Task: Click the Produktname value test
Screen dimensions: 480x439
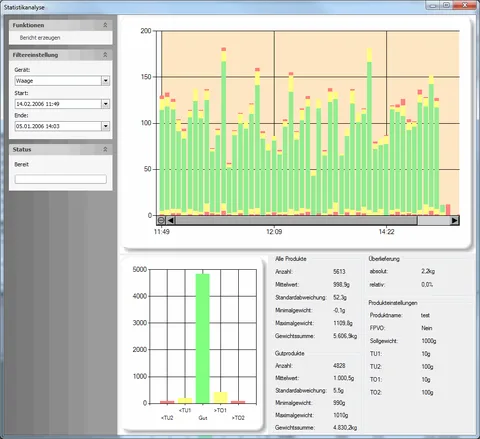Action: (x=425, y=315)
